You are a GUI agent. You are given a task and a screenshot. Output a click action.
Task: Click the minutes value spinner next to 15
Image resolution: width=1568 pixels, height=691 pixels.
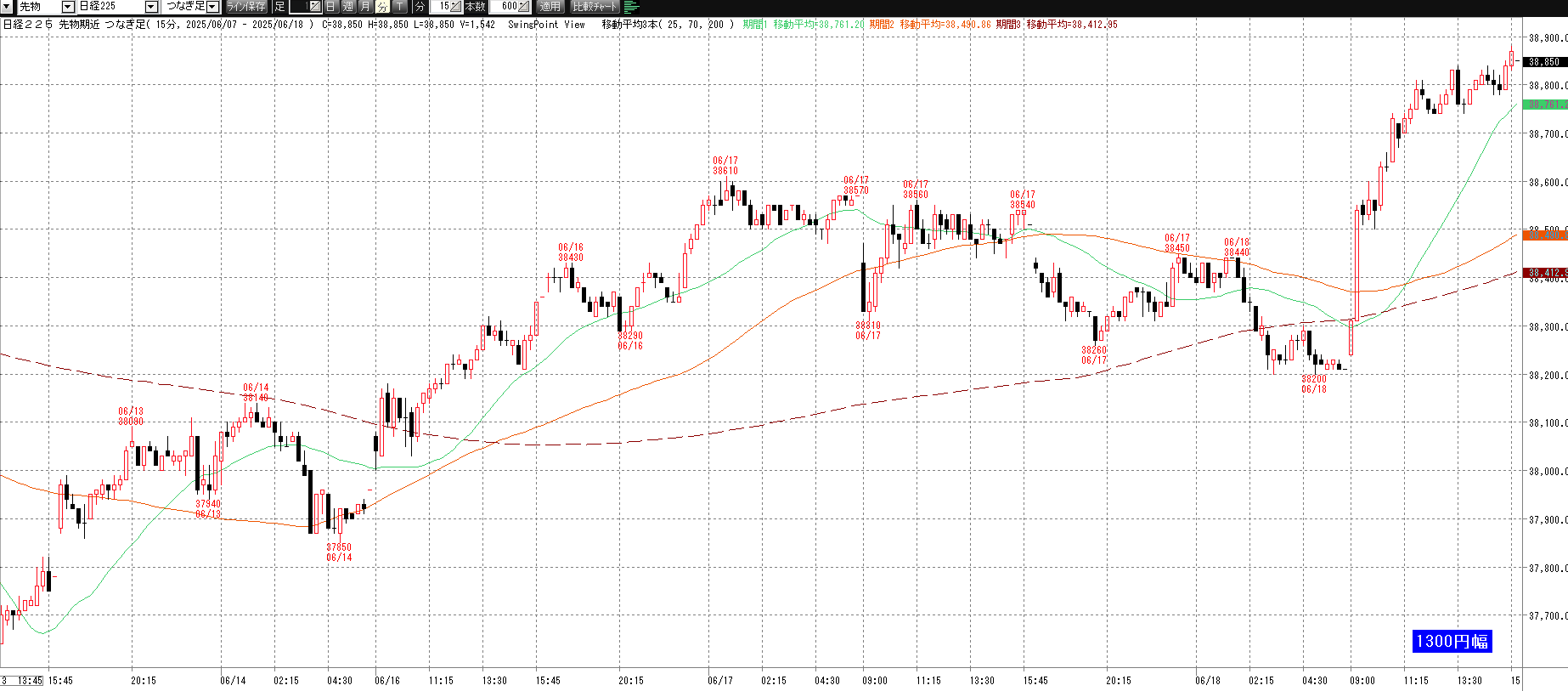(x=456, y=7)
